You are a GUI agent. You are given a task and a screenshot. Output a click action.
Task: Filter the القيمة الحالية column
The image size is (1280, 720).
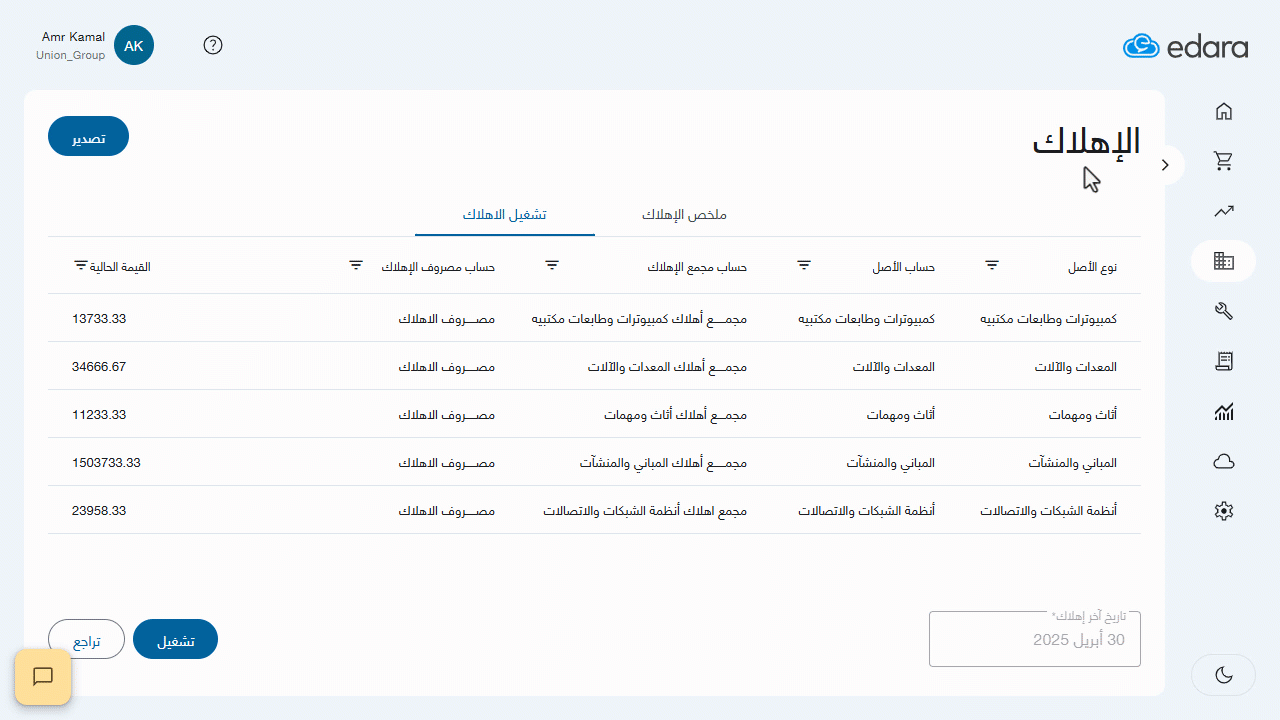point(81,267)
